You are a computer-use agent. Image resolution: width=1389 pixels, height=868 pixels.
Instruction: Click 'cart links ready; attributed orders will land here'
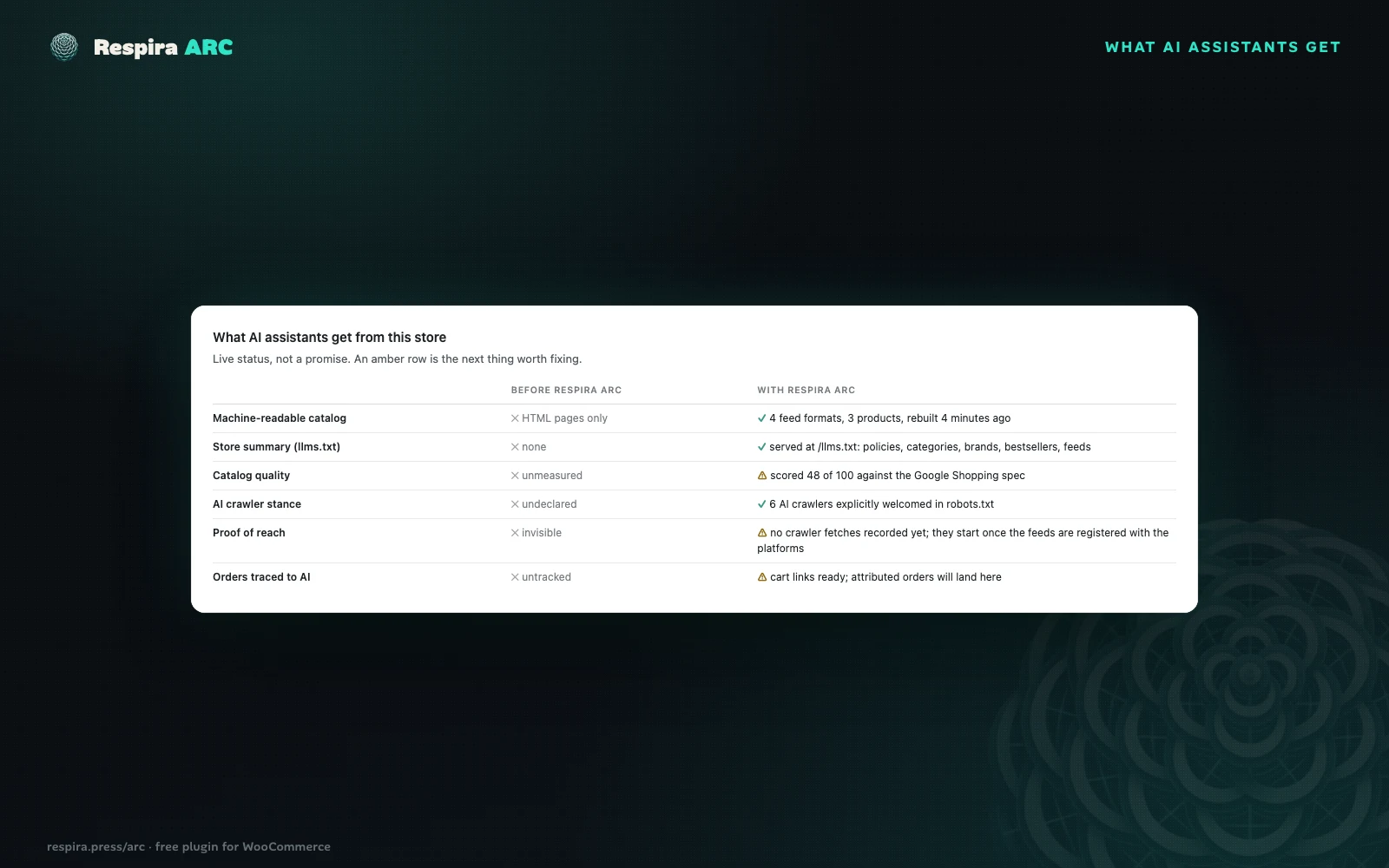885,577
